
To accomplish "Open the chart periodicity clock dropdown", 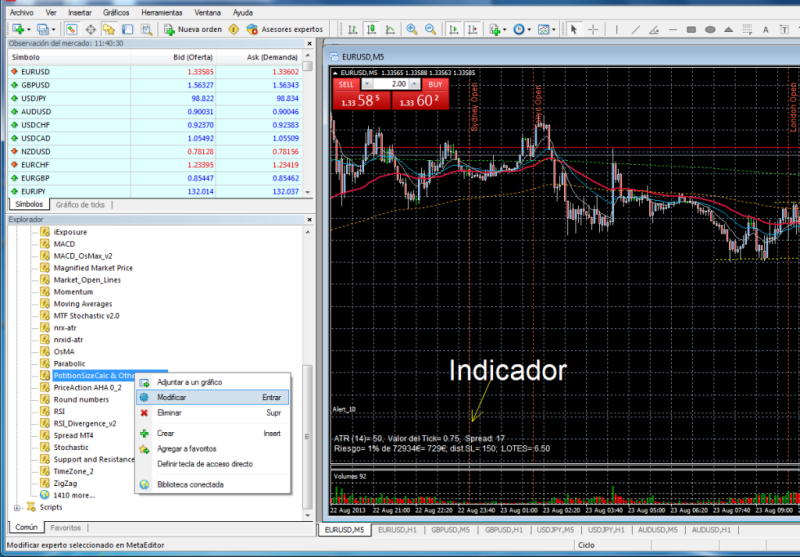I will click(521, 29).
